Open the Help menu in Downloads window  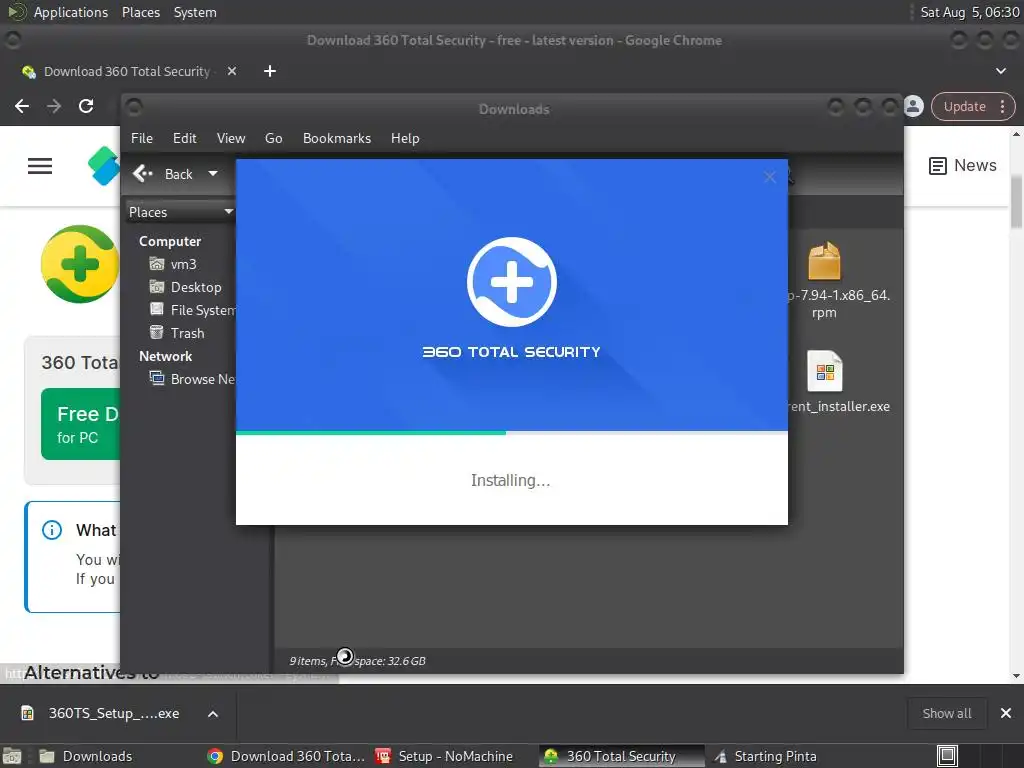coord(405,138)
